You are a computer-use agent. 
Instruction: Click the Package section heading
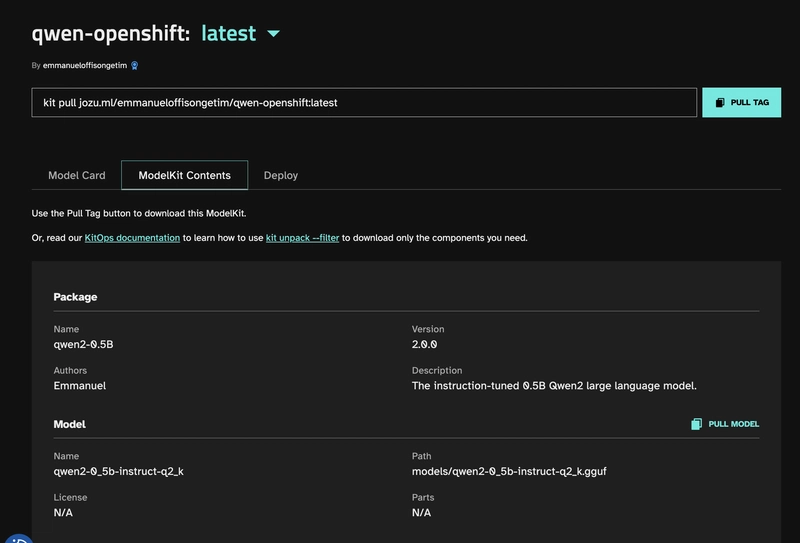click(x=76, y=297)
